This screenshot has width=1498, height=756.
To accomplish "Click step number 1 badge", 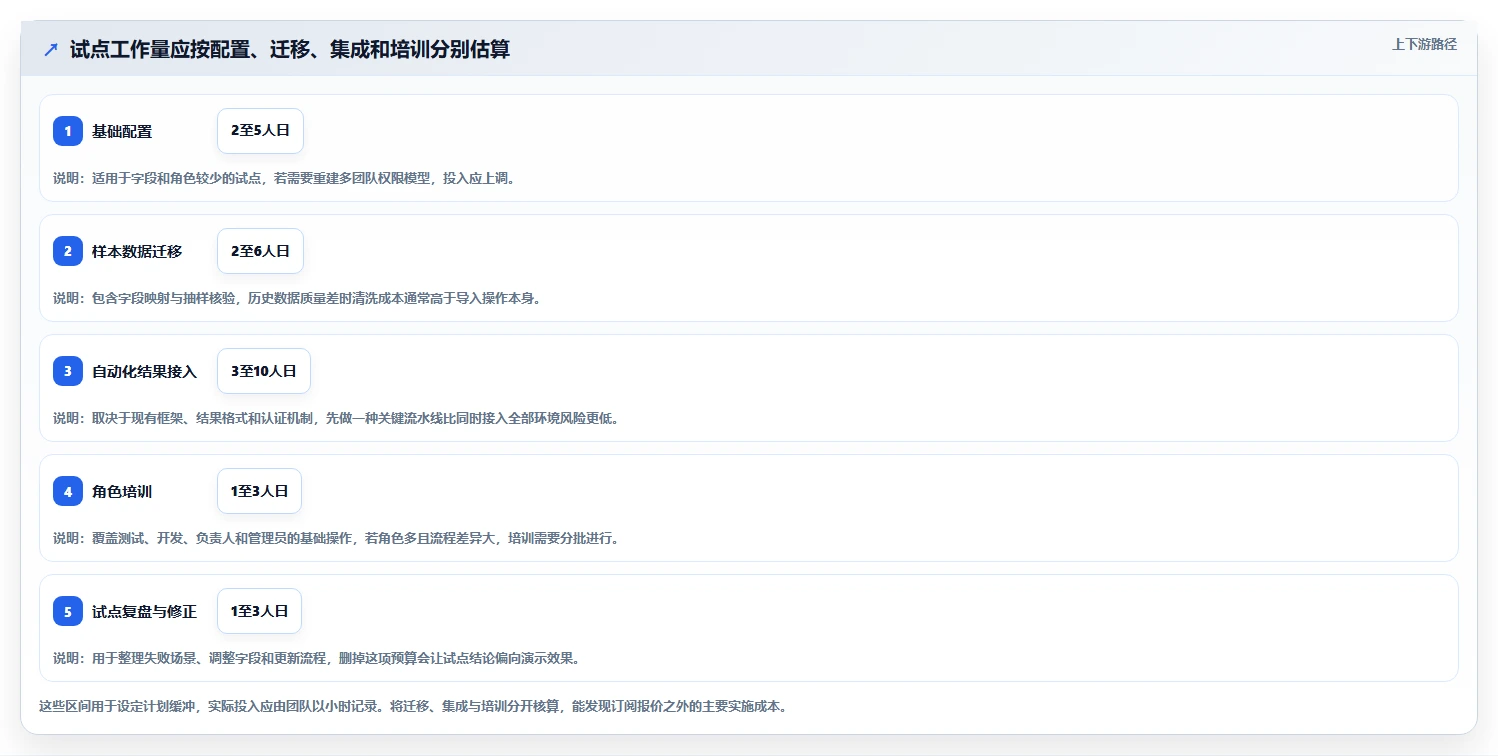I will (x=68, y=131).
